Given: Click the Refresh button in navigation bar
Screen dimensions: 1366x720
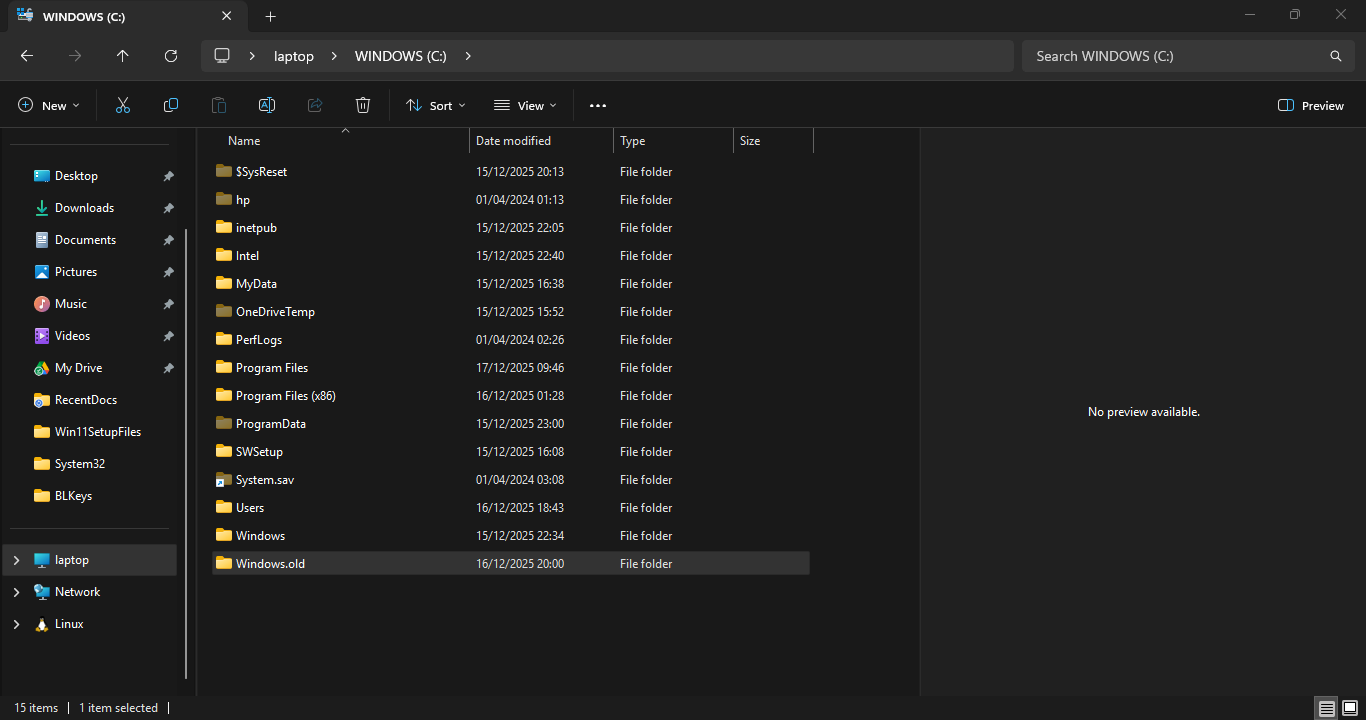Looking at the screenshot, I should pyautogui.click(x=171, y=56).
